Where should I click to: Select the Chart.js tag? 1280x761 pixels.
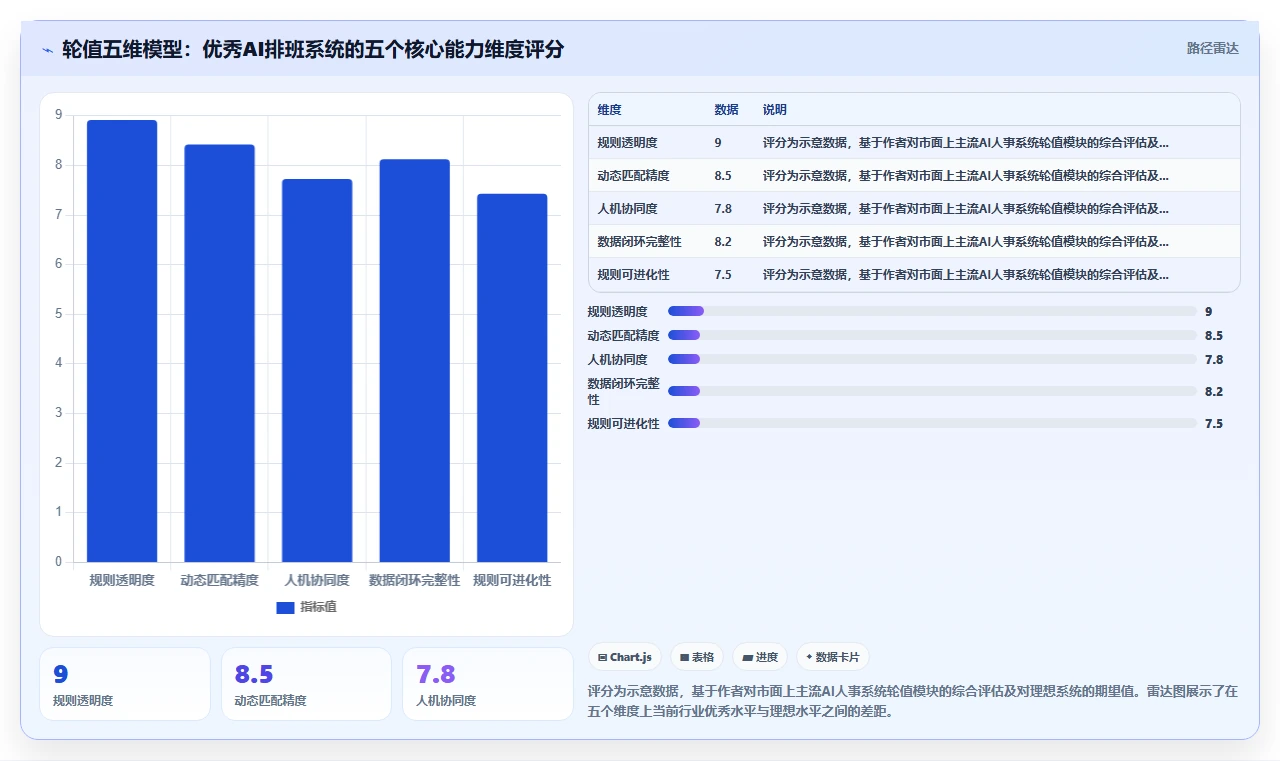(x=625, y=657)
